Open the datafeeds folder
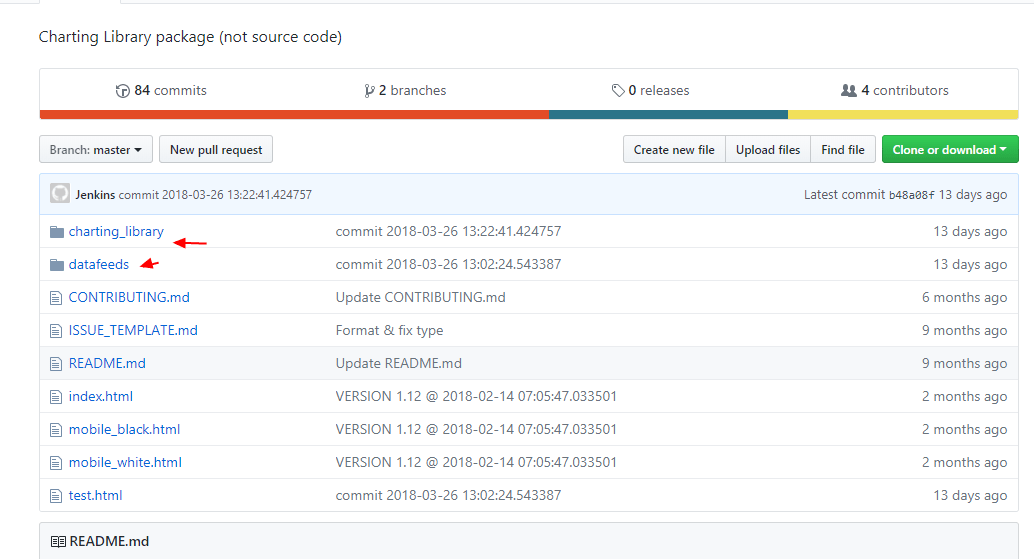The image size is (1034, 559). coord(99,264)
